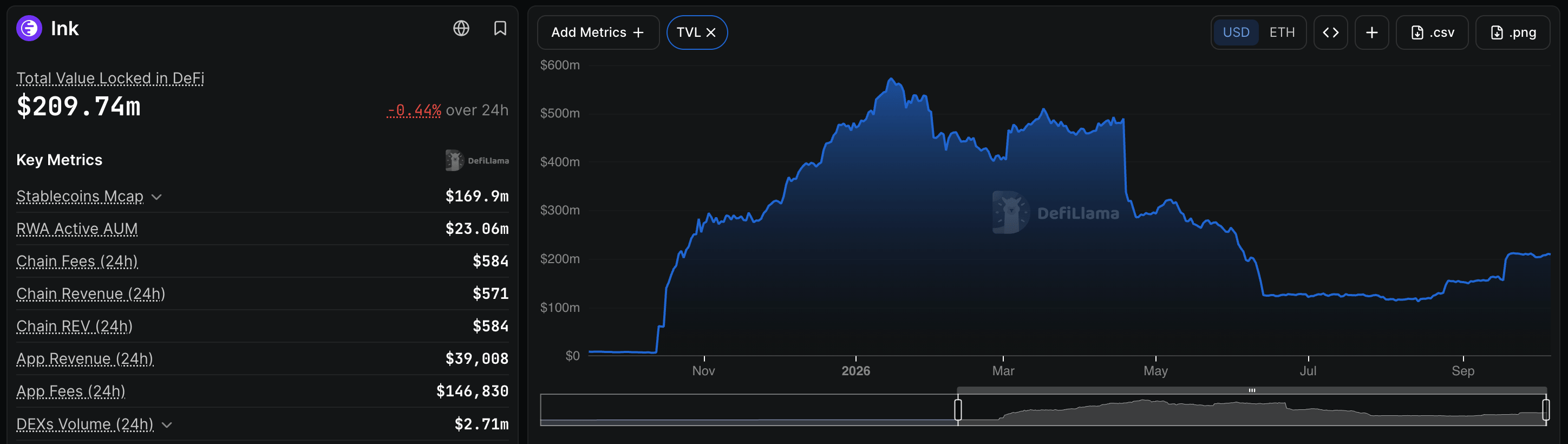Click the RWA Active AUM label
The width and height of the screenshot is (1568, 444).
(77, 228)
